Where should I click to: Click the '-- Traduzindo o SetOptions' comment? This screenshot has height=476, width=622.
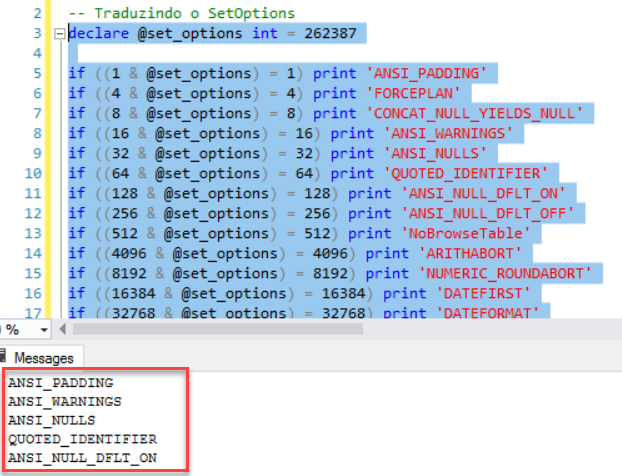tap(181, 13)
